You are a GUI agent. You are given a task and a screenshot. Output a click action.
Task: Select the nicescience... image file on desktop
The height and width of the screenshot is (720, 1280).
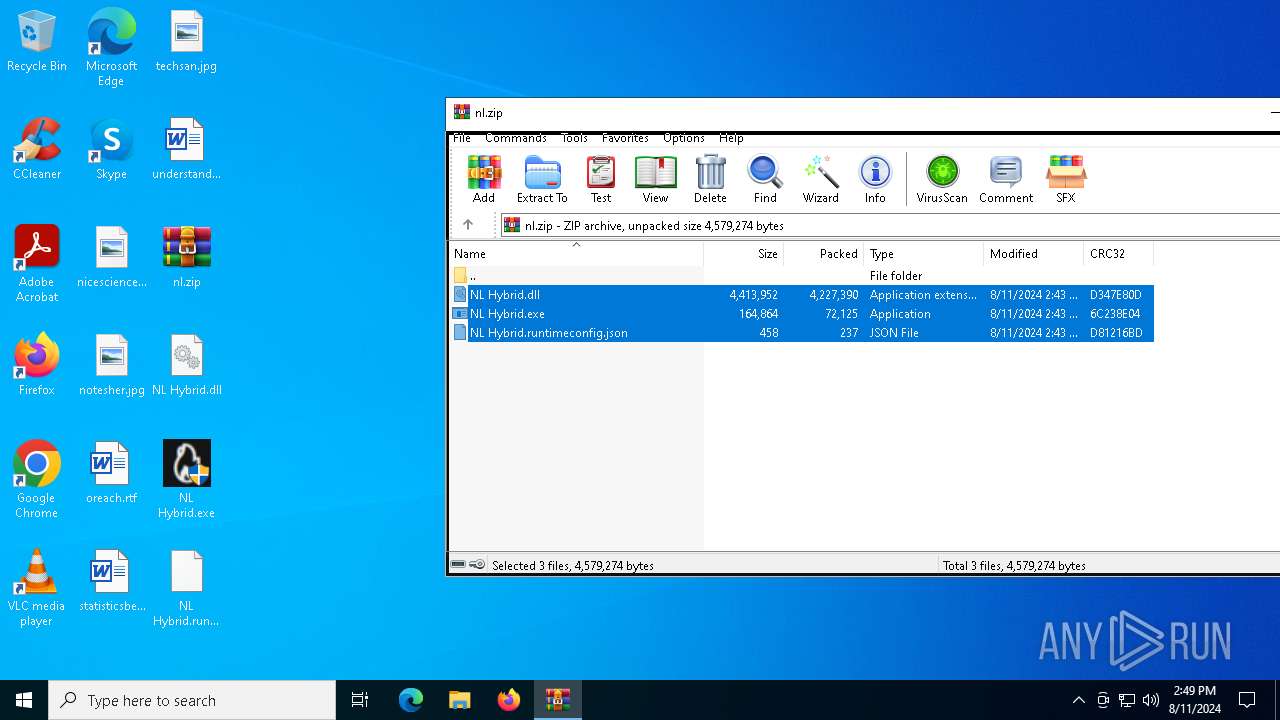(x=112, y=257)
